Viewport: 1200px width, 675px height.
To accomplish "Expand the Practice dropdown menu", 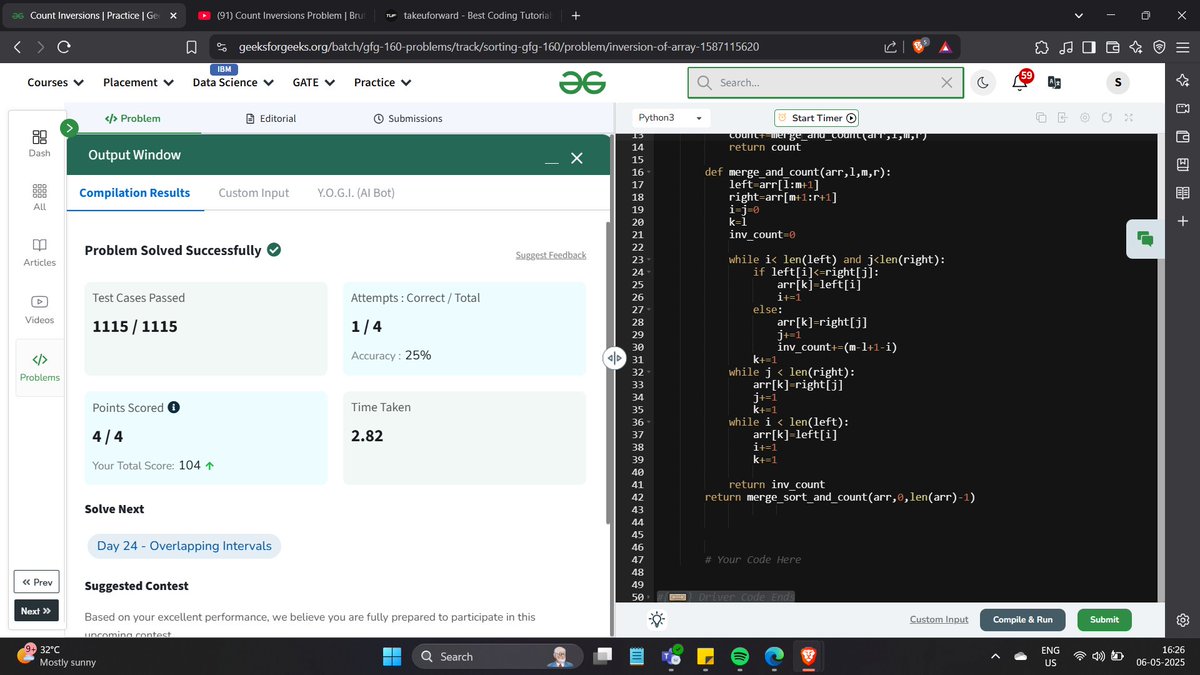I will click(382, 82).
